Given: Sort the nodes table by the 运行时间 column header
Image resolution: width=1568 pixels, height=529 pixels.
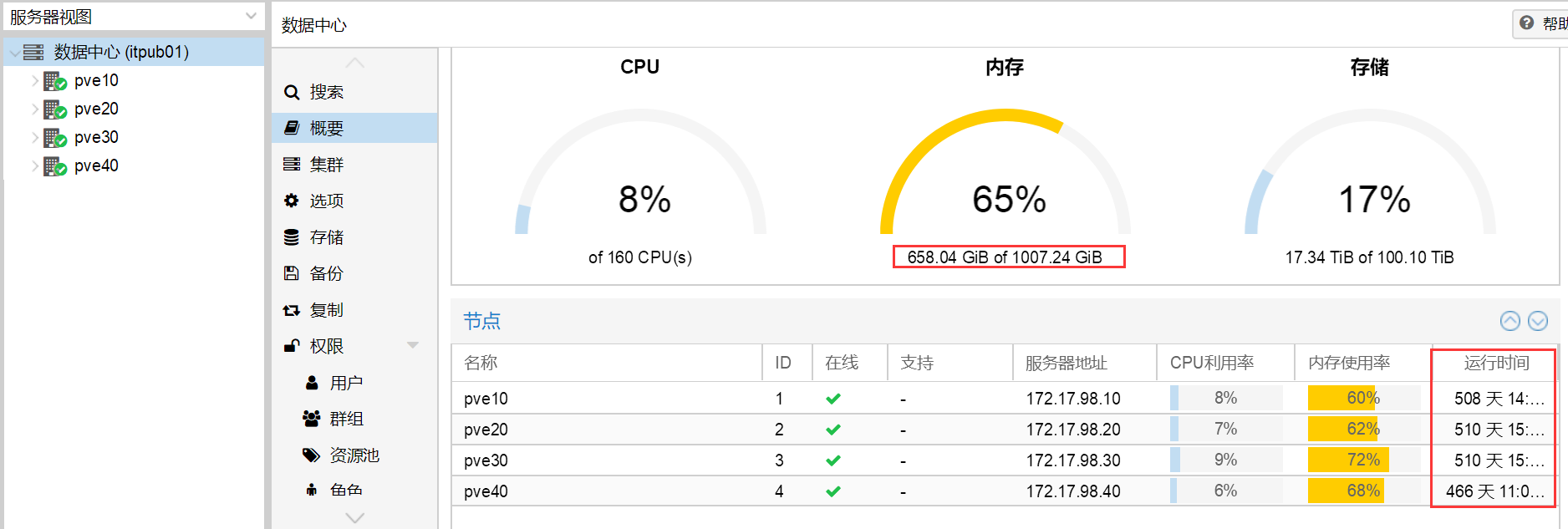Looking at the screenshot, I should pyautogui.click(x=1496, y=363).
